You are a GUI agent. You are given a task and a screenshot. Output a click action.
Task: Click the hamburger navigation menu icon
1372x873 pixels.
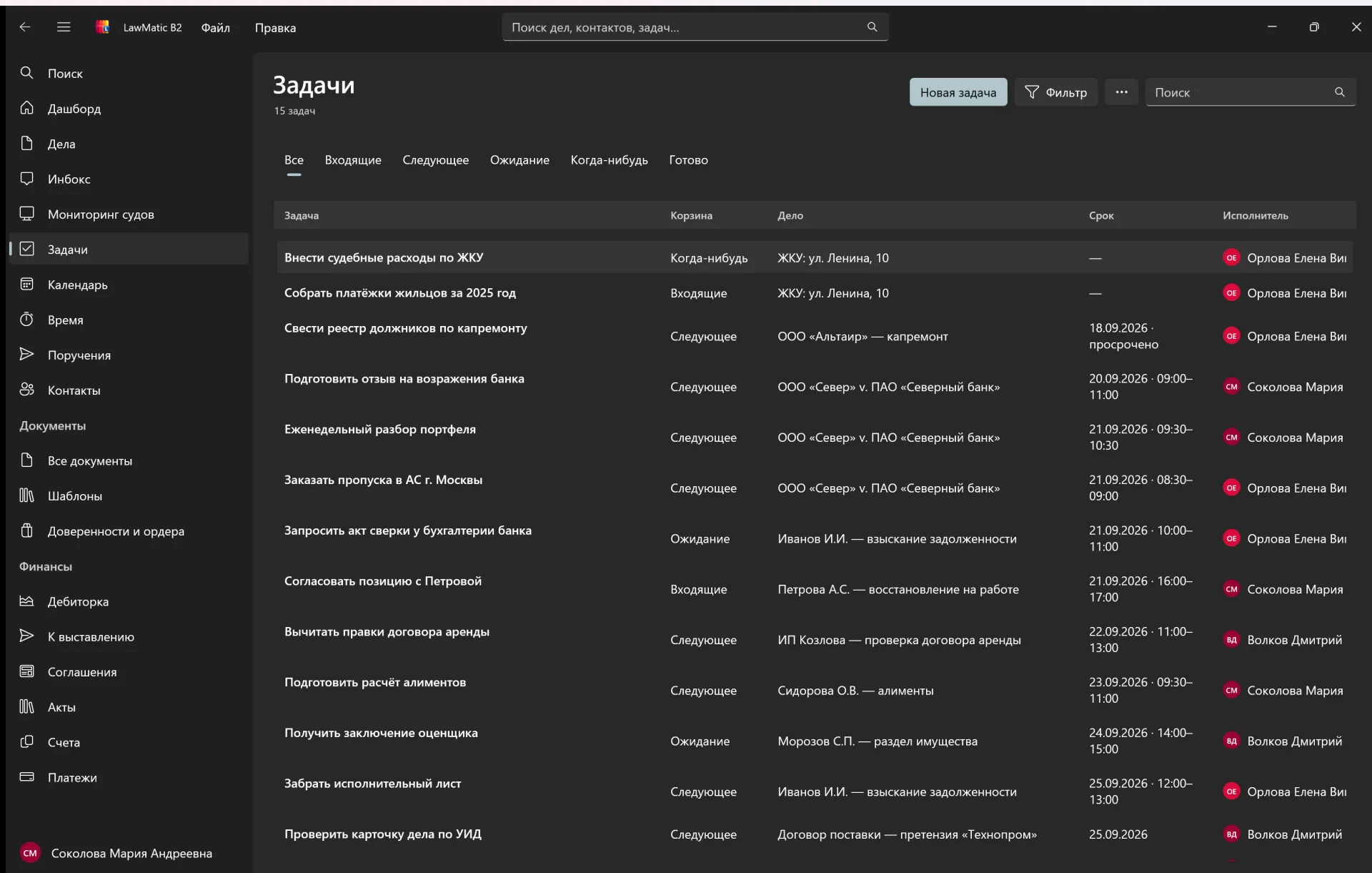point(64,27)
